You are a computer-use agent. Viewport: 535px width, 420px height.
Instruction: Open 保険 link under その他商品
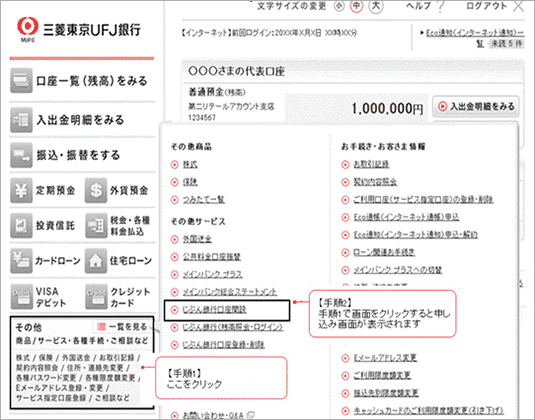[190, 182]
